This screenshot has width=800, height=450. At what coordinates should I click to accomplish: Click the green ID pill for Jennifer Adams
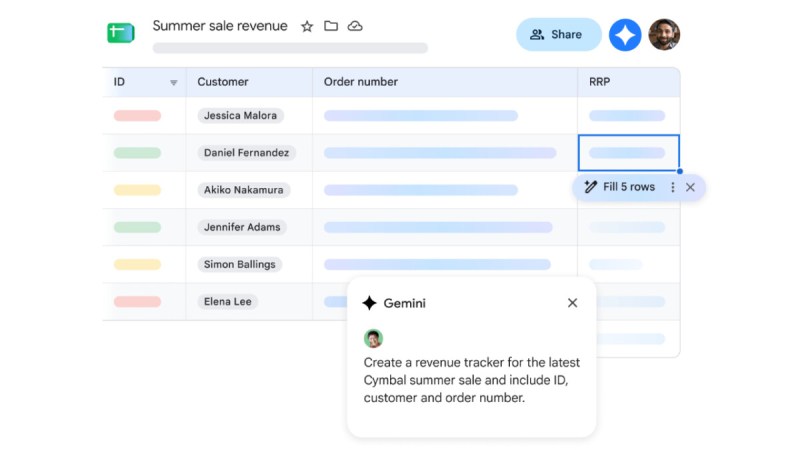click(137, 227)
